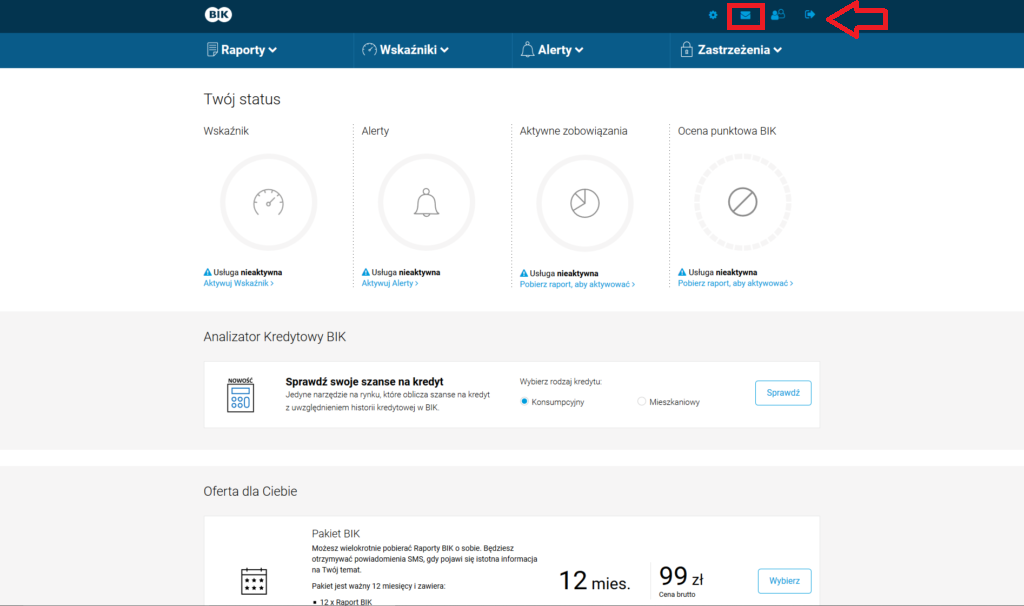
Task: Click warning triangle under Alerty
Action: point(366,272)
